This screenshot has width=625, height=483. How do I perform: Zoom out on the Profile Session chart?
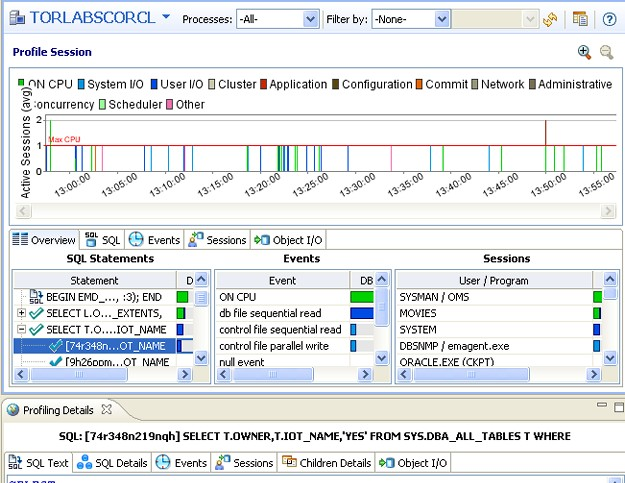607,52
